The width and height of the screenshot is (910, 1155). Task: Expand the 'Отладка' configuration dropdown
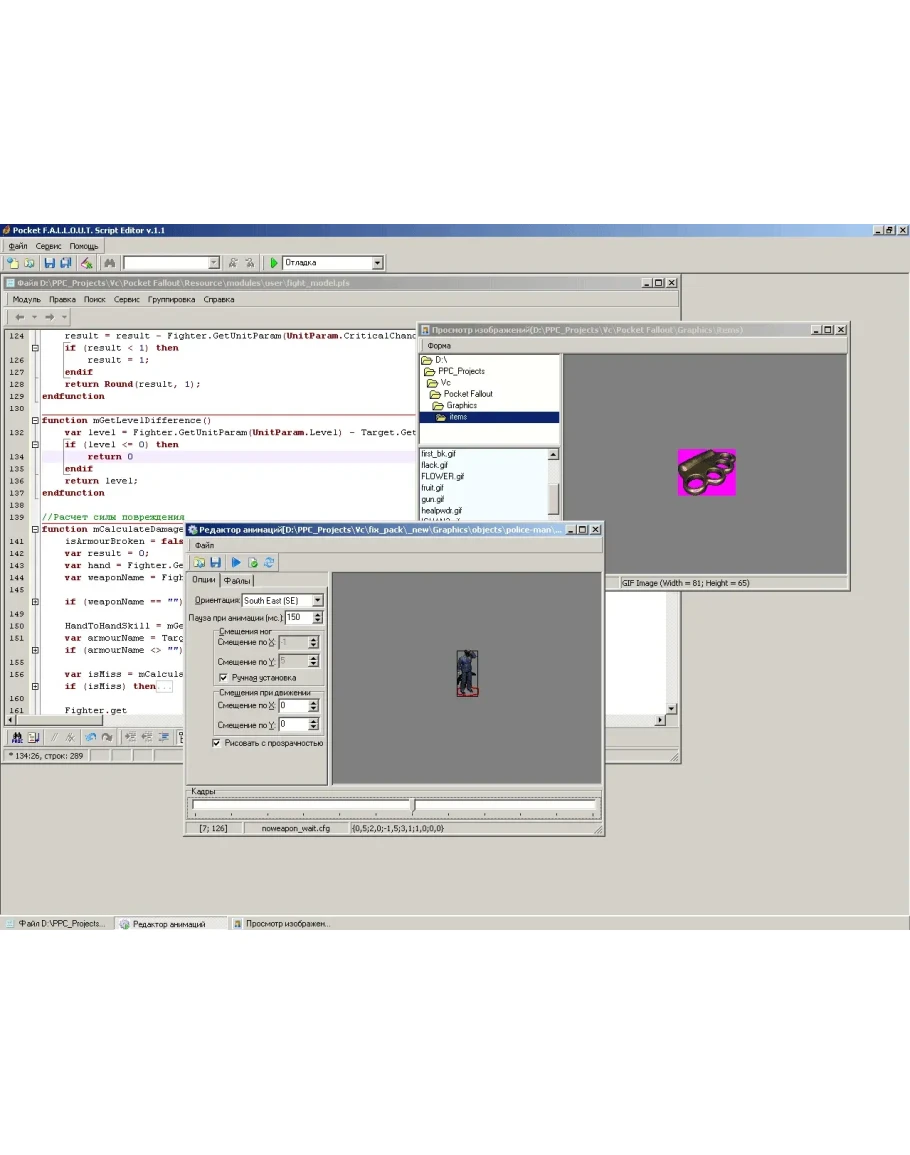(x=377, y=263)
